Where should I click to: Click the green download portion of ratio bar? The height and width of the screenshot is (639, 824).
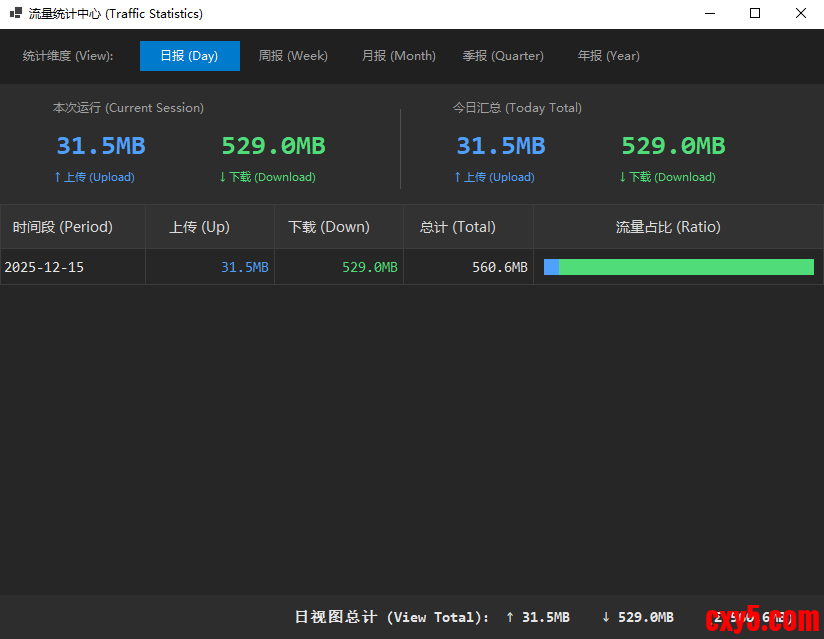686,267
